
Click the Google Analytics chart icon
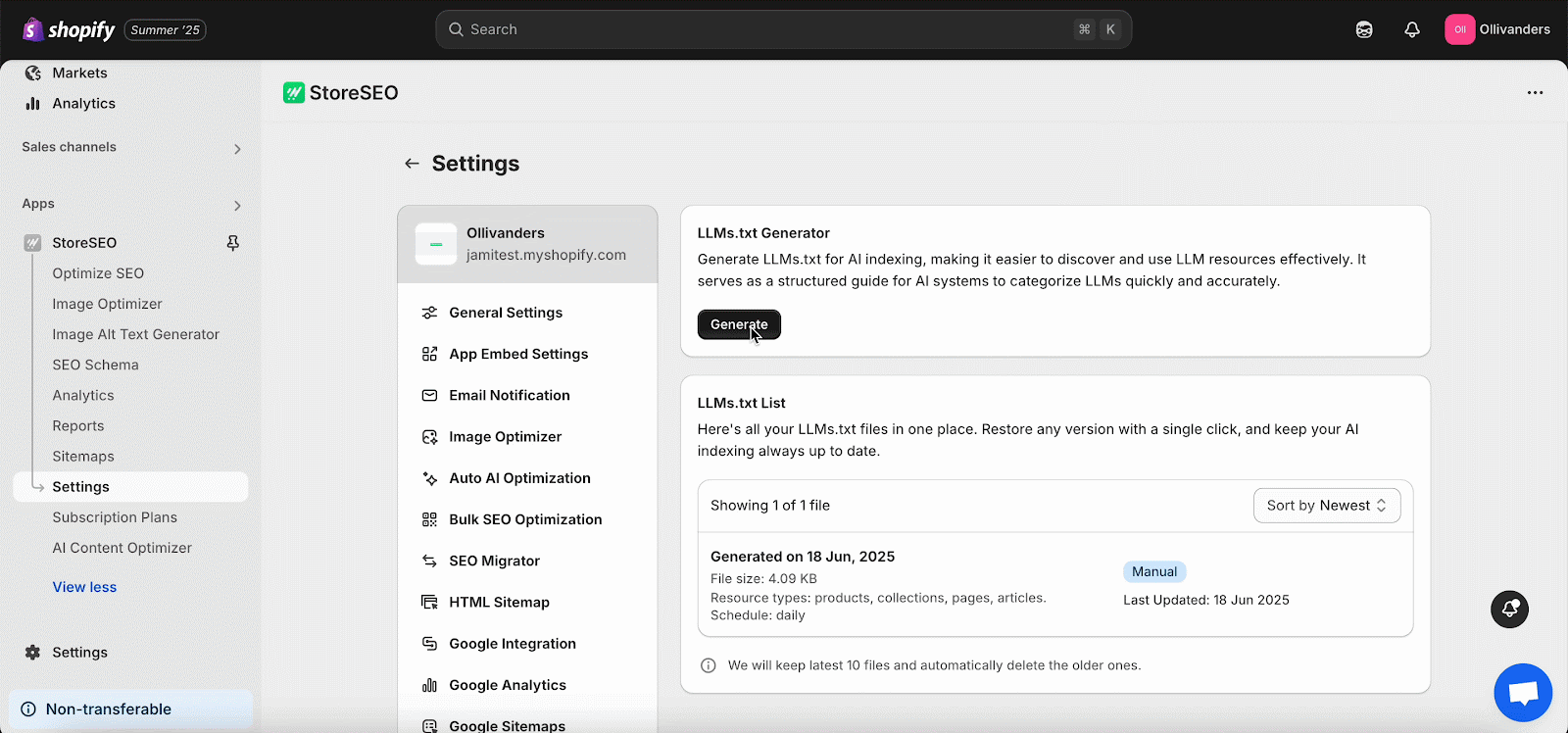(429, 685)
